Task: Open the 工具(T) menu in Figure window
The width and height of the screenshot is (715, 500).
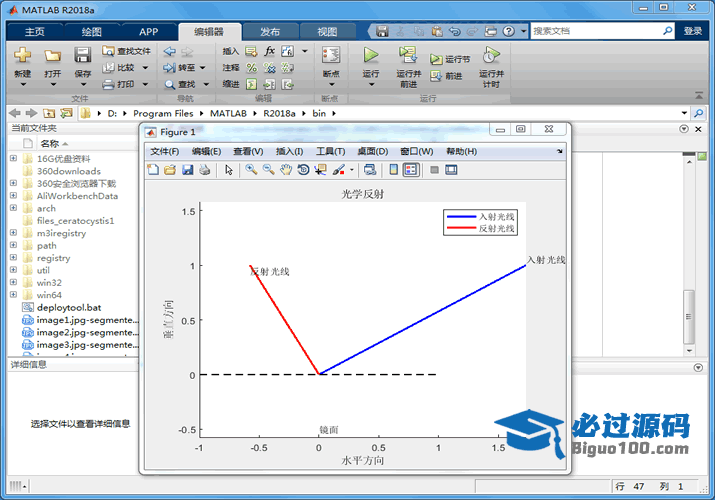Action: click(330, 151)
